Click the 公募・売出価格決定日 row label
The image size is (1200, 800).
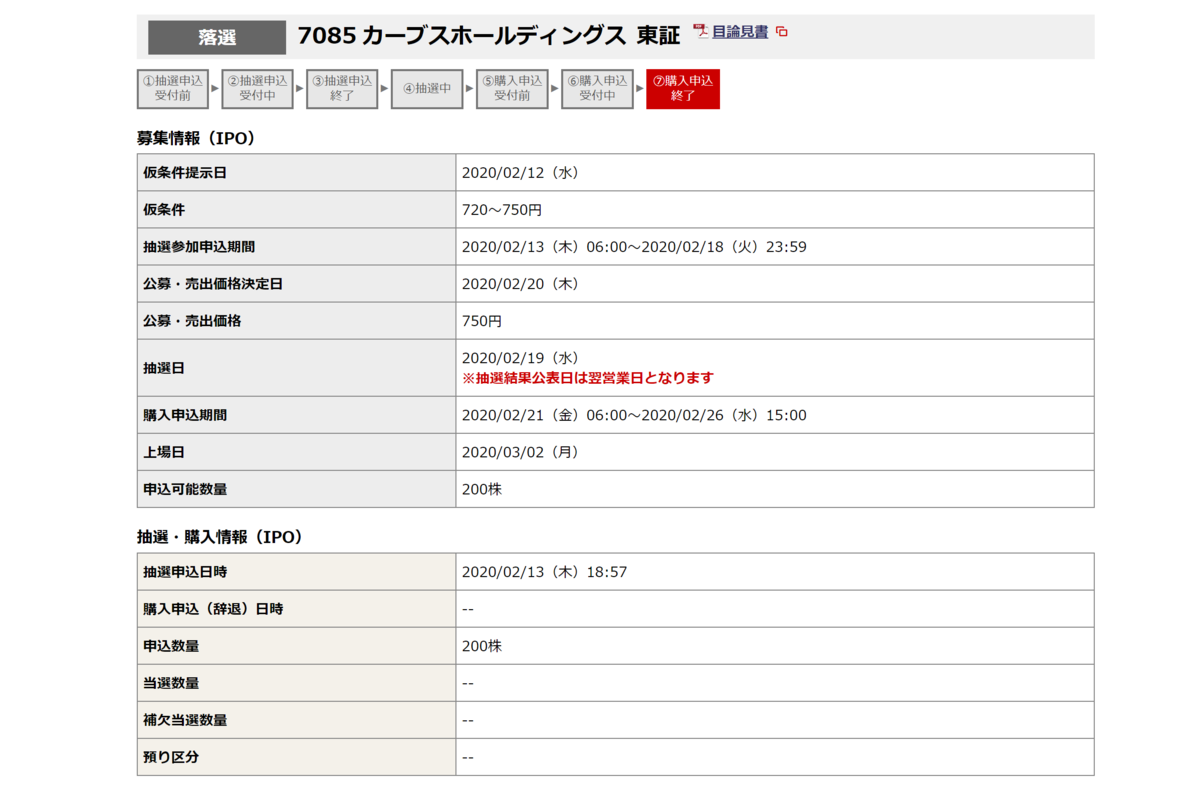tap(213, 284)
